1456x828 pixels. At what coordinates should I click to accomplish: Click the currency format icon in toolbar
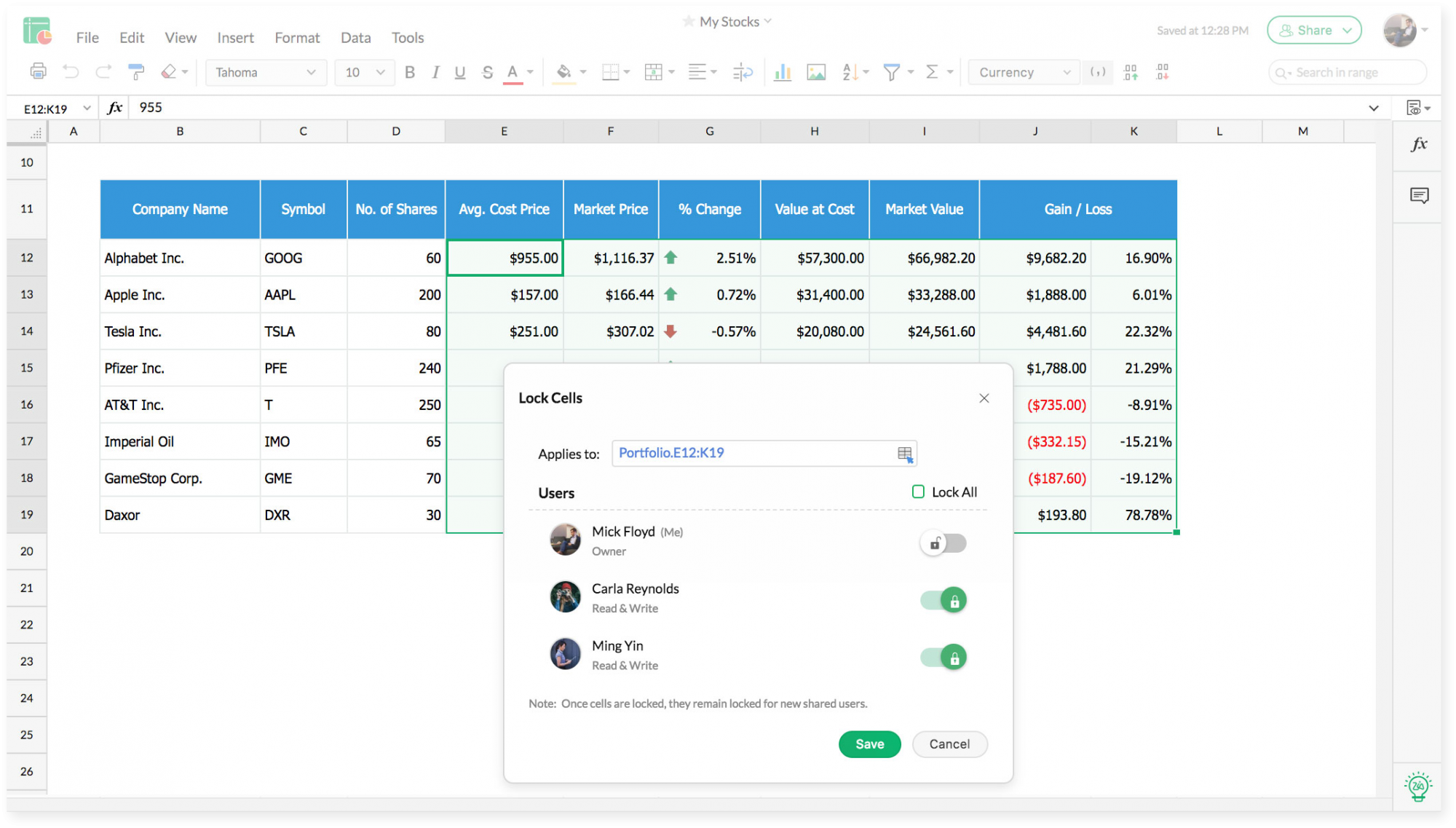(x=1020, y=72)
